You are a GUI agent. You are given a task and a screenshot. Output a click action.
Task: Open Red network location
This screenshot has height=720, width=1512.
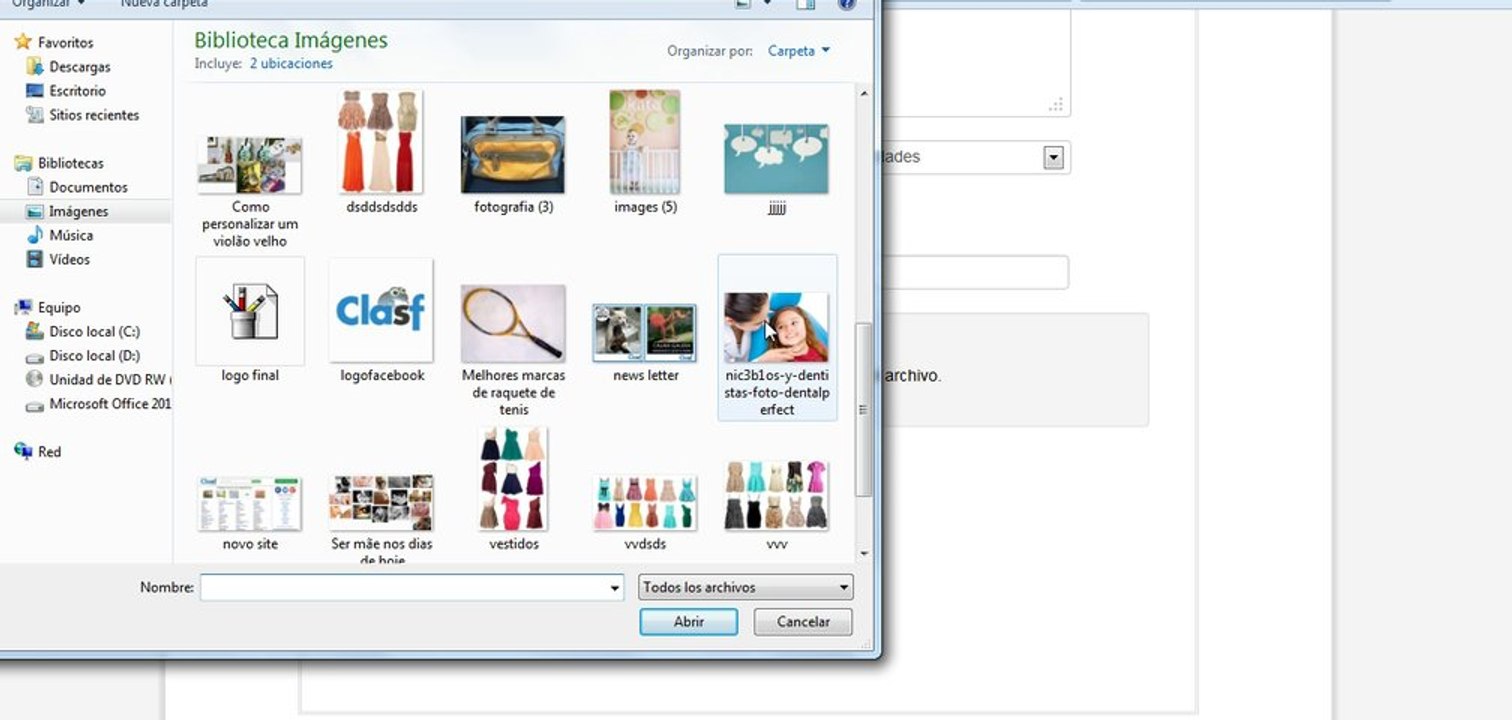pos(49,452)
